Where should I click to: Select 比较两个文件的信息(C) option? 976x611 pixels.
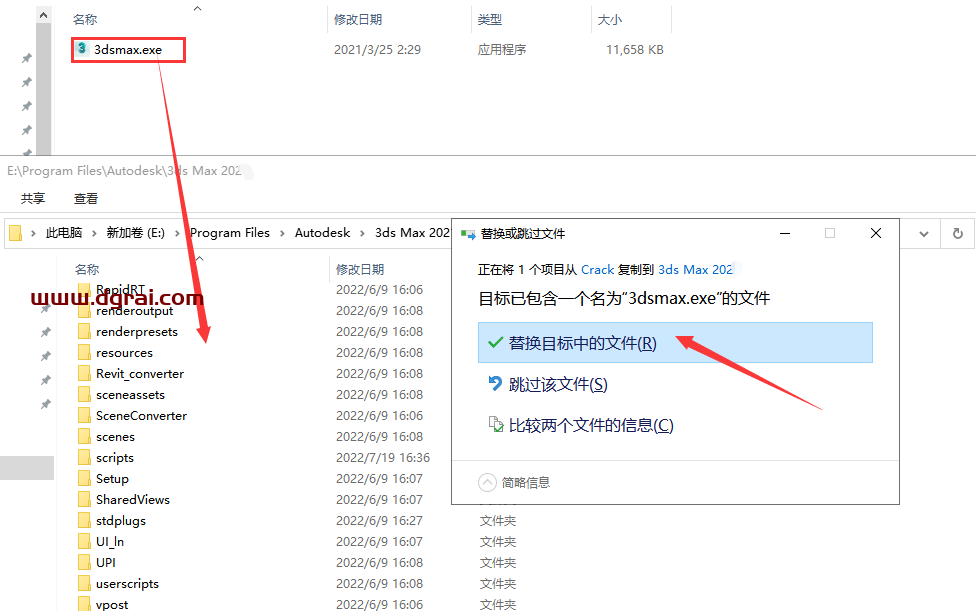590,425
